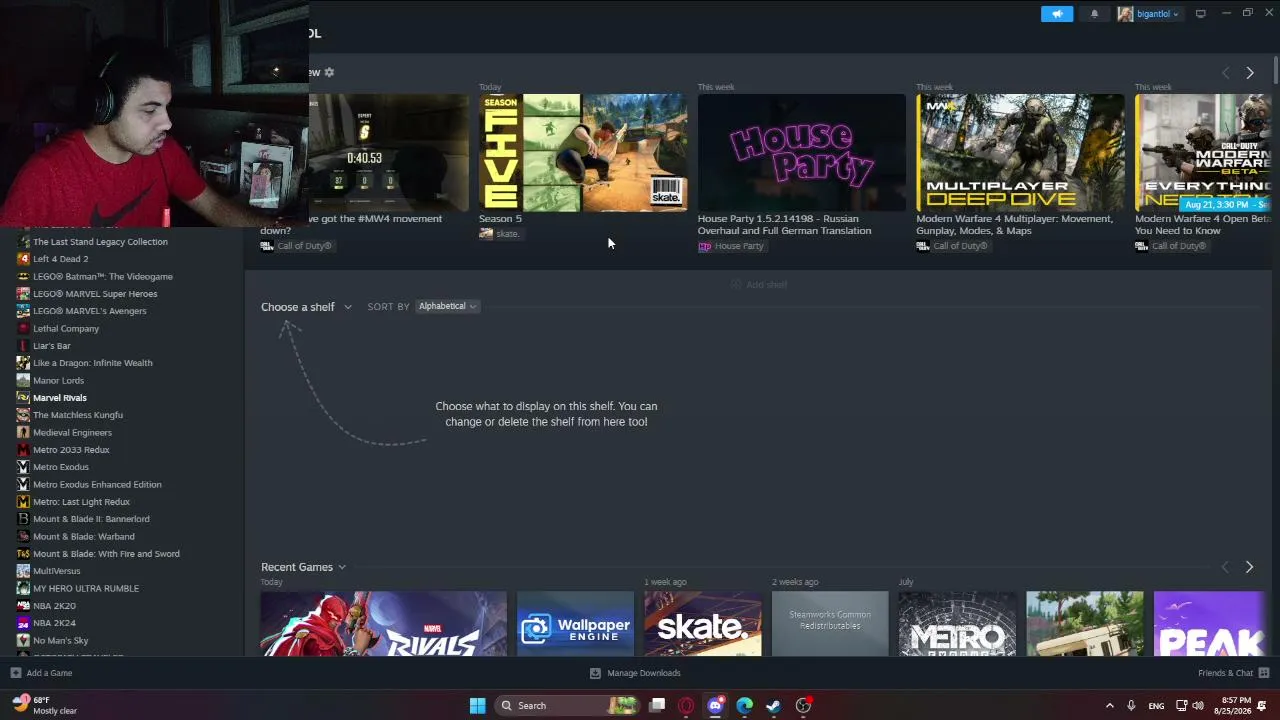Select No Man's Sky in library
The height and width of the screenshot is (720, 1280).
(x=61, y=641)
